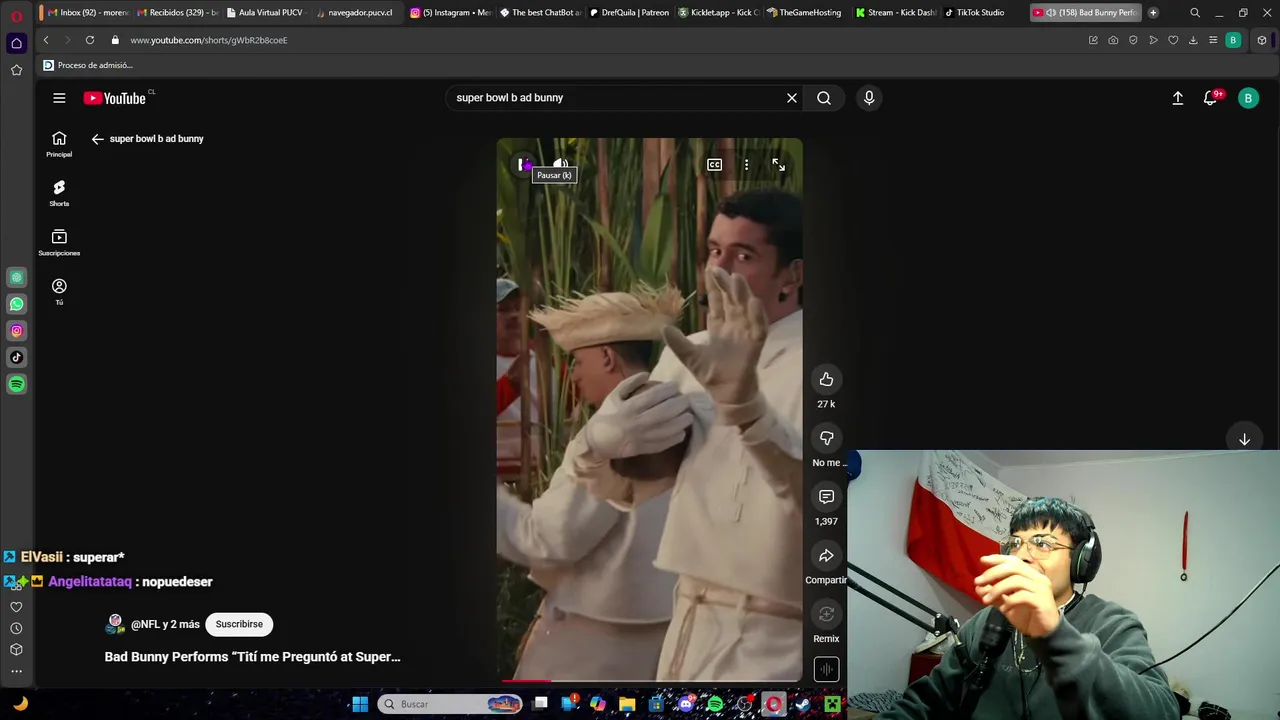Open Steam from the taskbar

click(803, 704)
